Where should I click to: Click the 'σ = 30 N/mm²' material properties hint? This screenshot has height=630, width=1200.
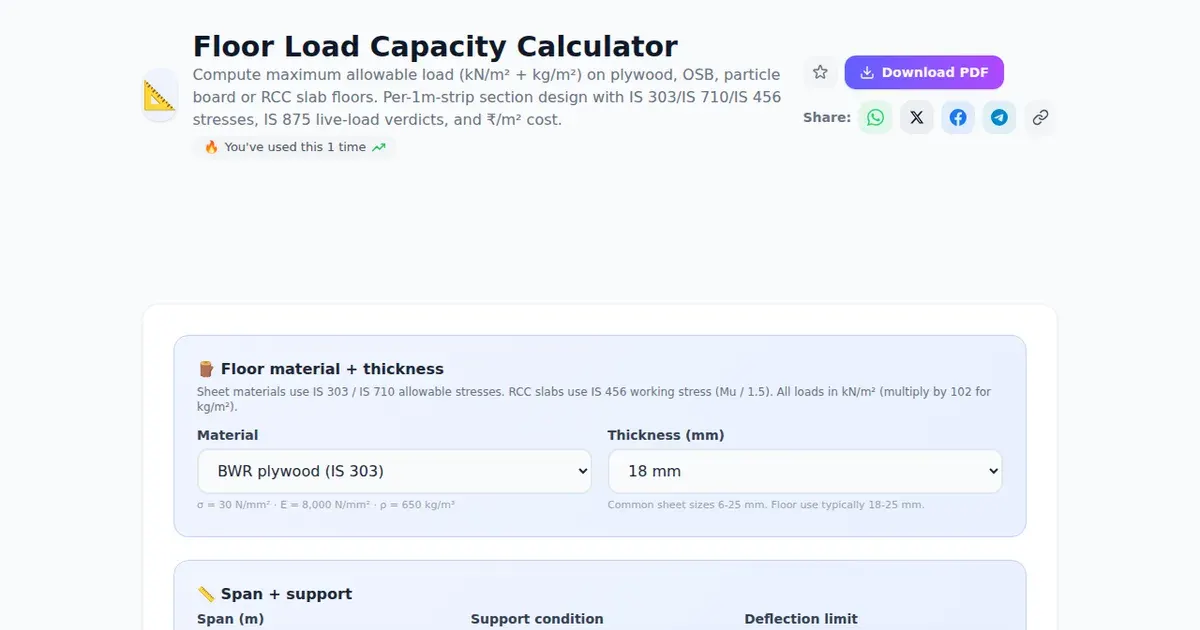pyautogui.click(x=326, y=505)
